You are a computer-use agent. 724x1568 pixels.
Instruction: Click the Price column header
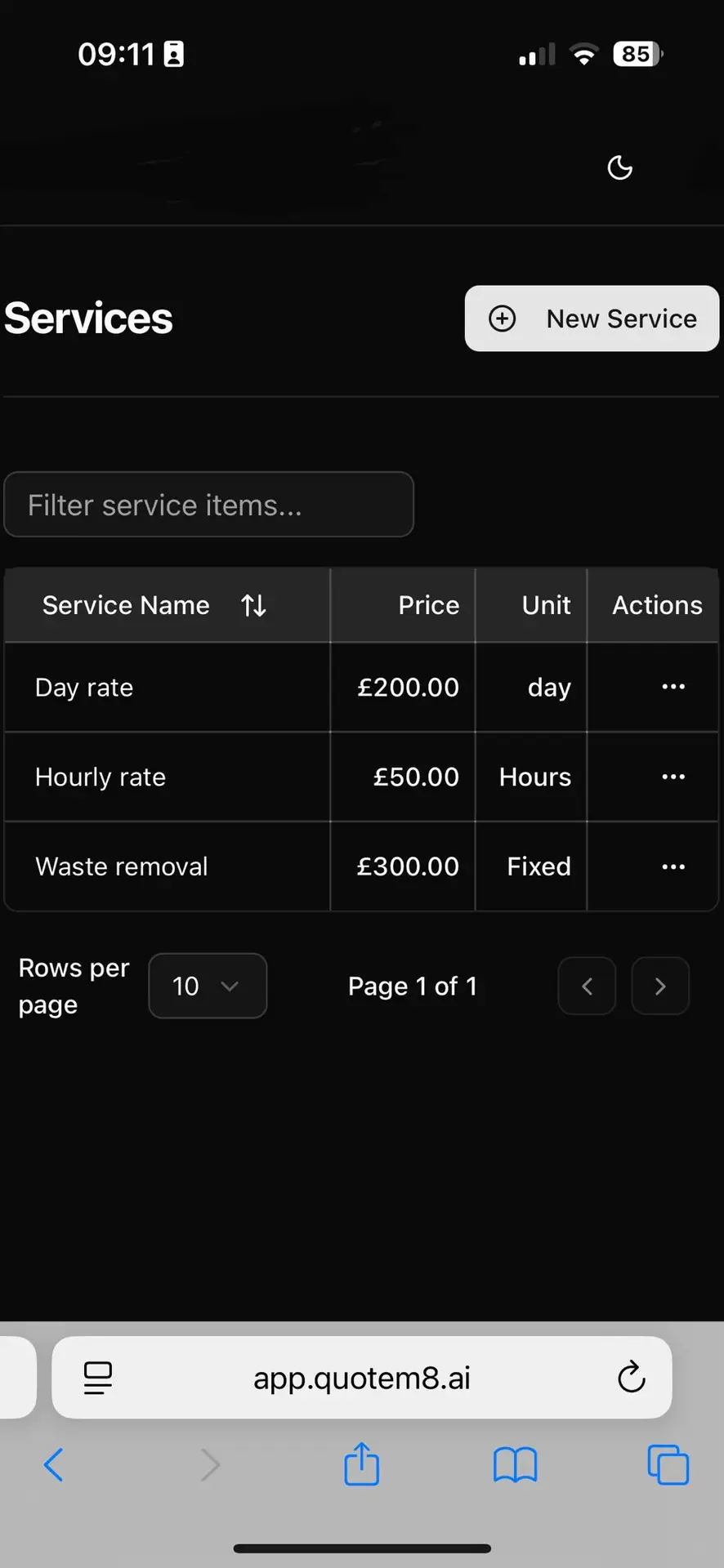[x=428, y=605]
